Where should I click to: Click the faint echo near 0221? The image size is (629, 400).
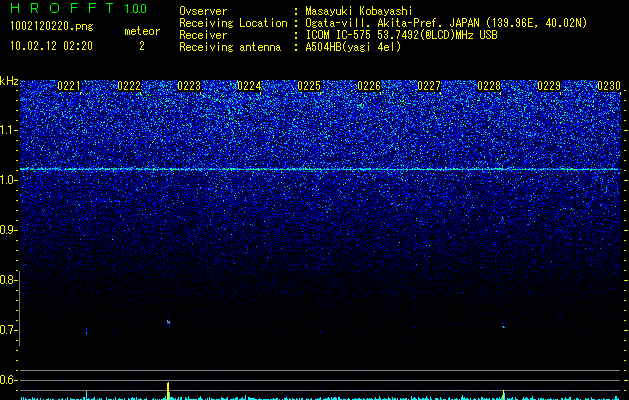pos(86,331)
